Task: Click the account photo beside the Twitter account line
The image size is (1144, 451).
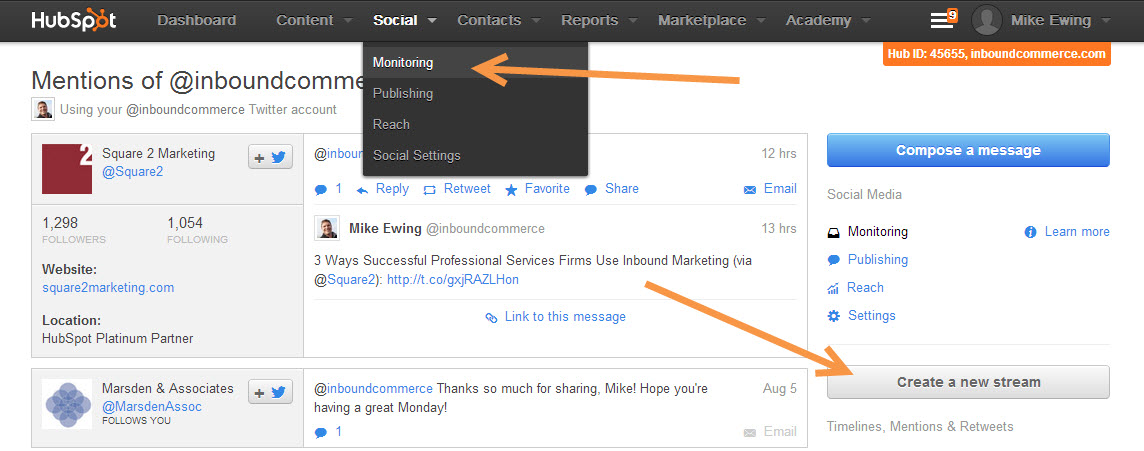Action: coord(43,109)
